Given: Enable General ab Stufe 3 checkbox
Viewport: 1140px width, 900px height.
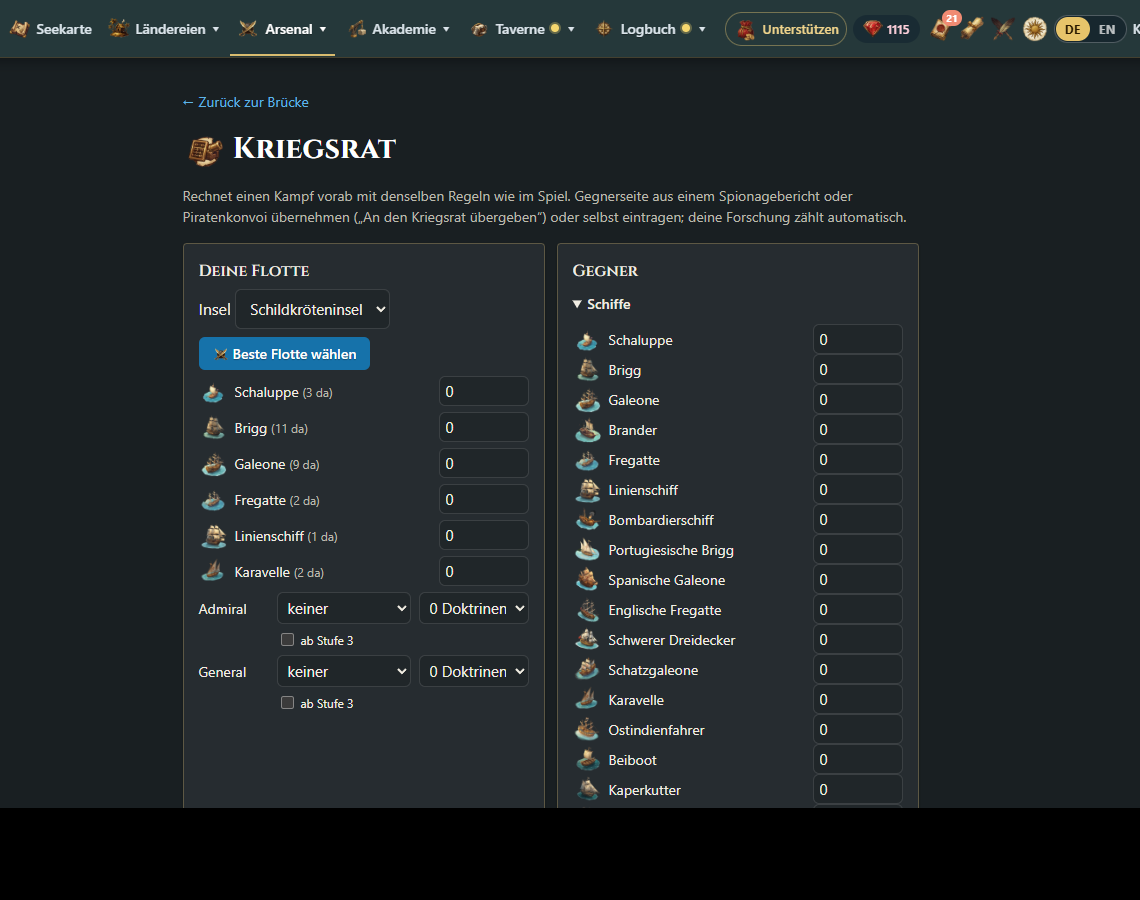Looking at the screenshot, I should click(x=287, y=703).
